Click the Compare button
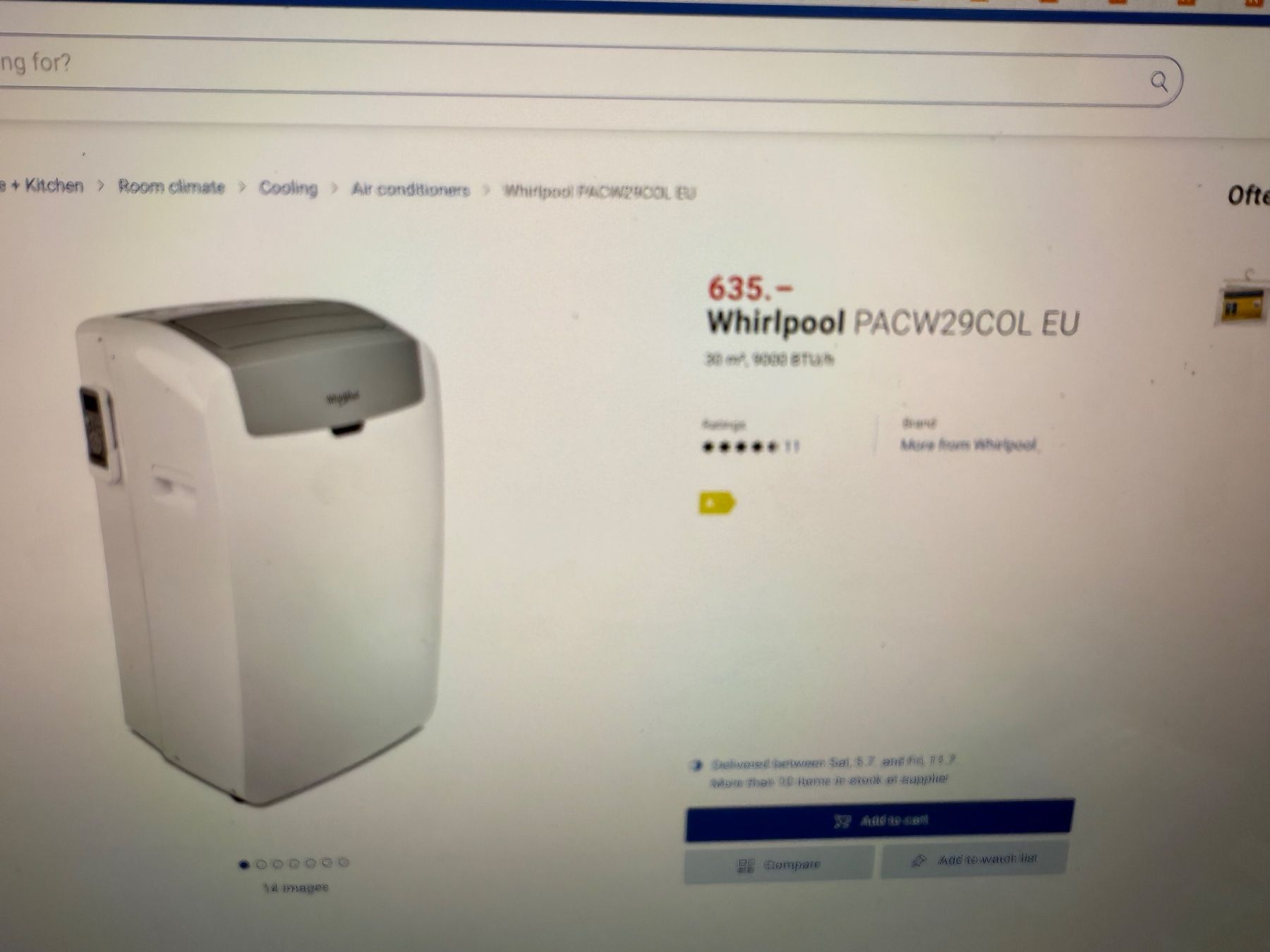This screenshot has height=952, width=1270. coord(779,864)
